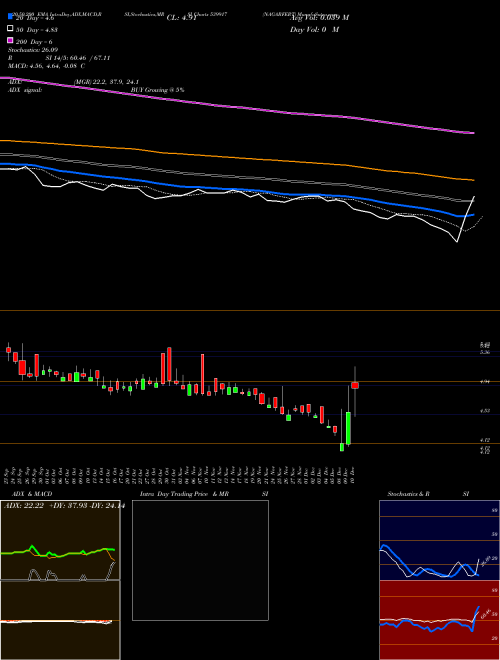
Task: Select the '50 Day = 4.83' legend text
Action: click(x=37, y=30)
